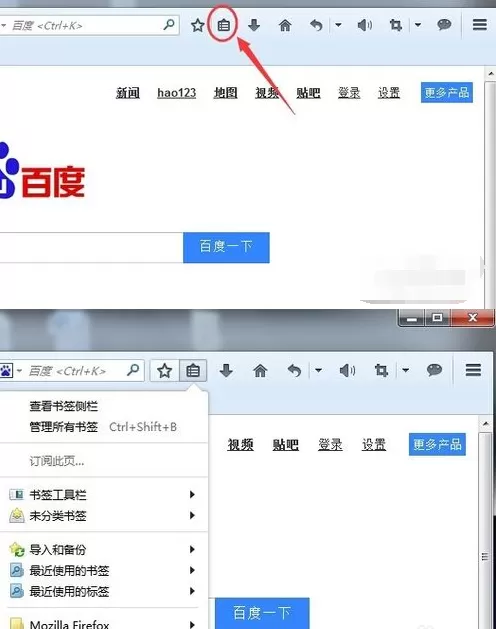Open 新闻 link on Baidu page
Screen dimensions: 496x629
click(x=128, y=93)
